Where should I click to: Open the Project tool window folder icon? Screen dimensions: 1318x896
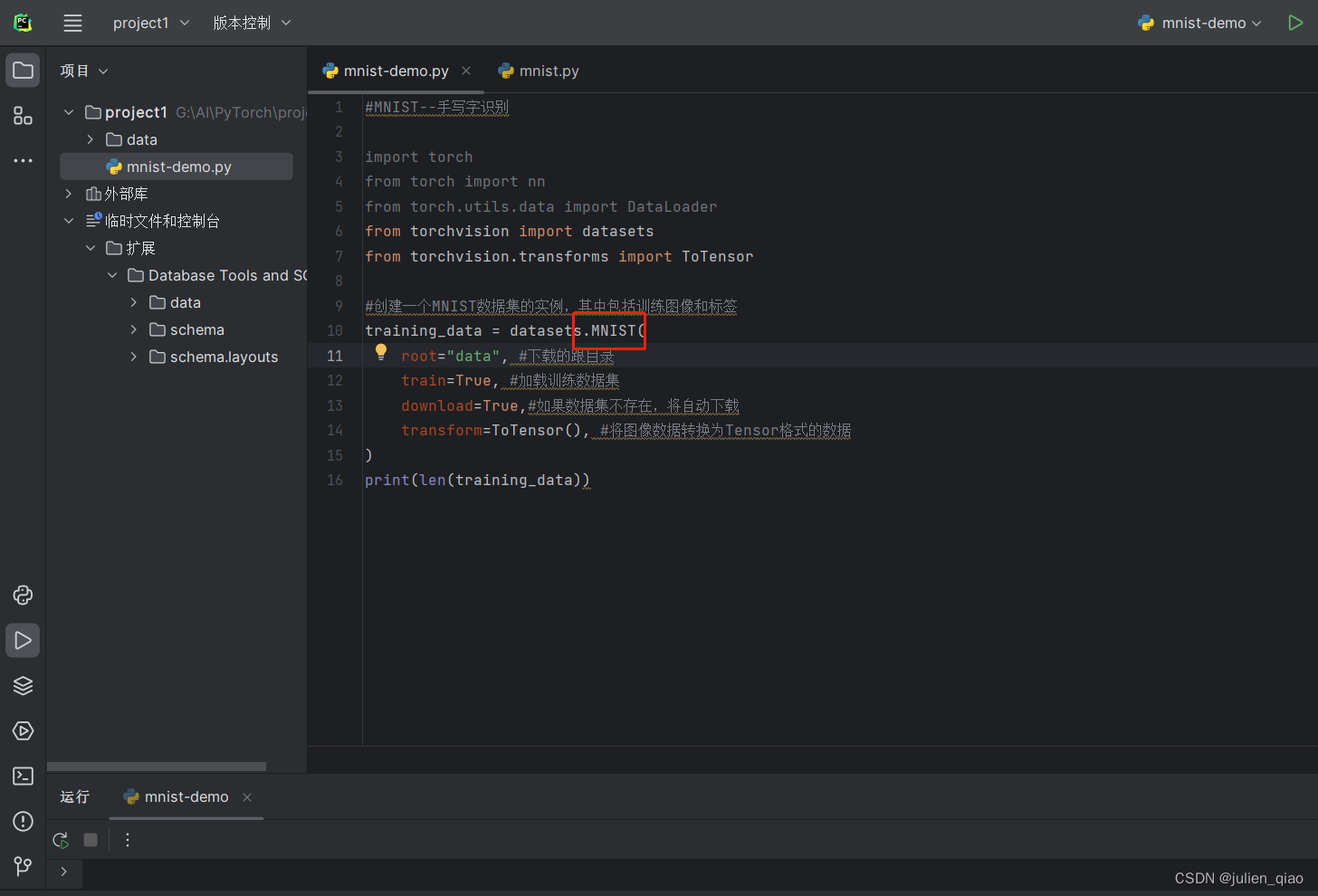tap(23, 71)
